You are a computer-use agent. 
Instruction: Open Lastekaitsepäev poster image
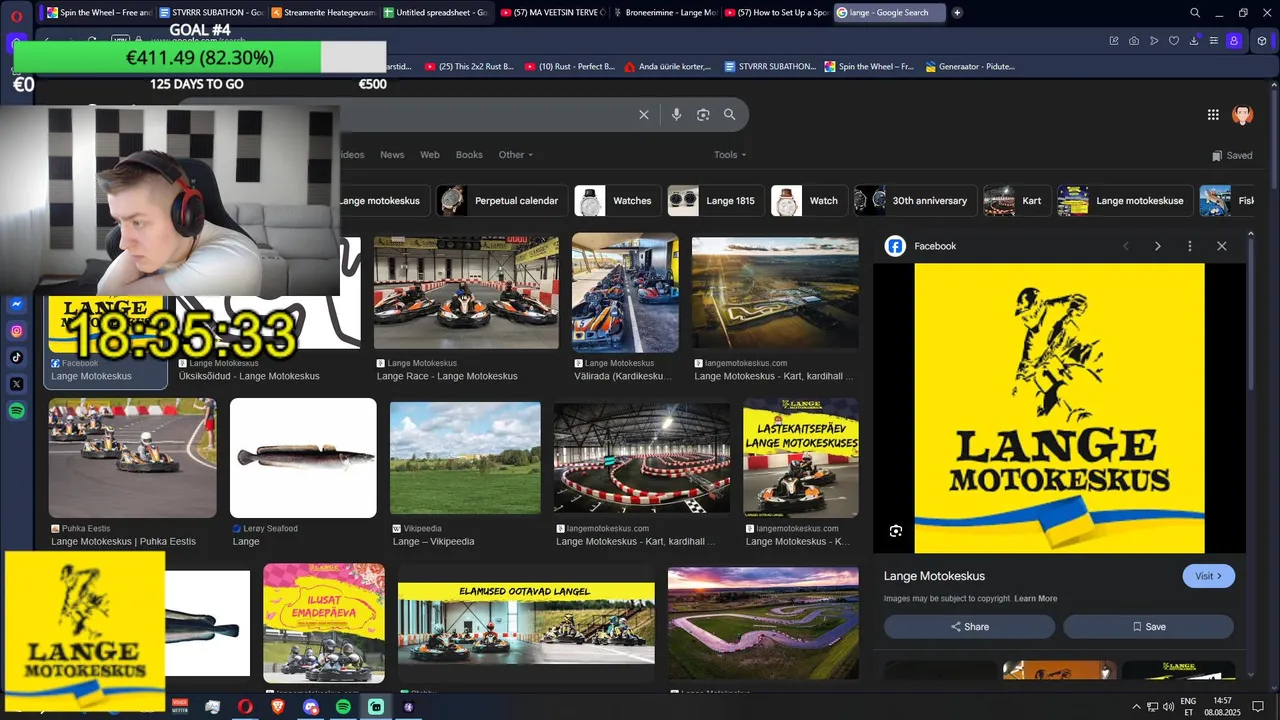(801, 458)
